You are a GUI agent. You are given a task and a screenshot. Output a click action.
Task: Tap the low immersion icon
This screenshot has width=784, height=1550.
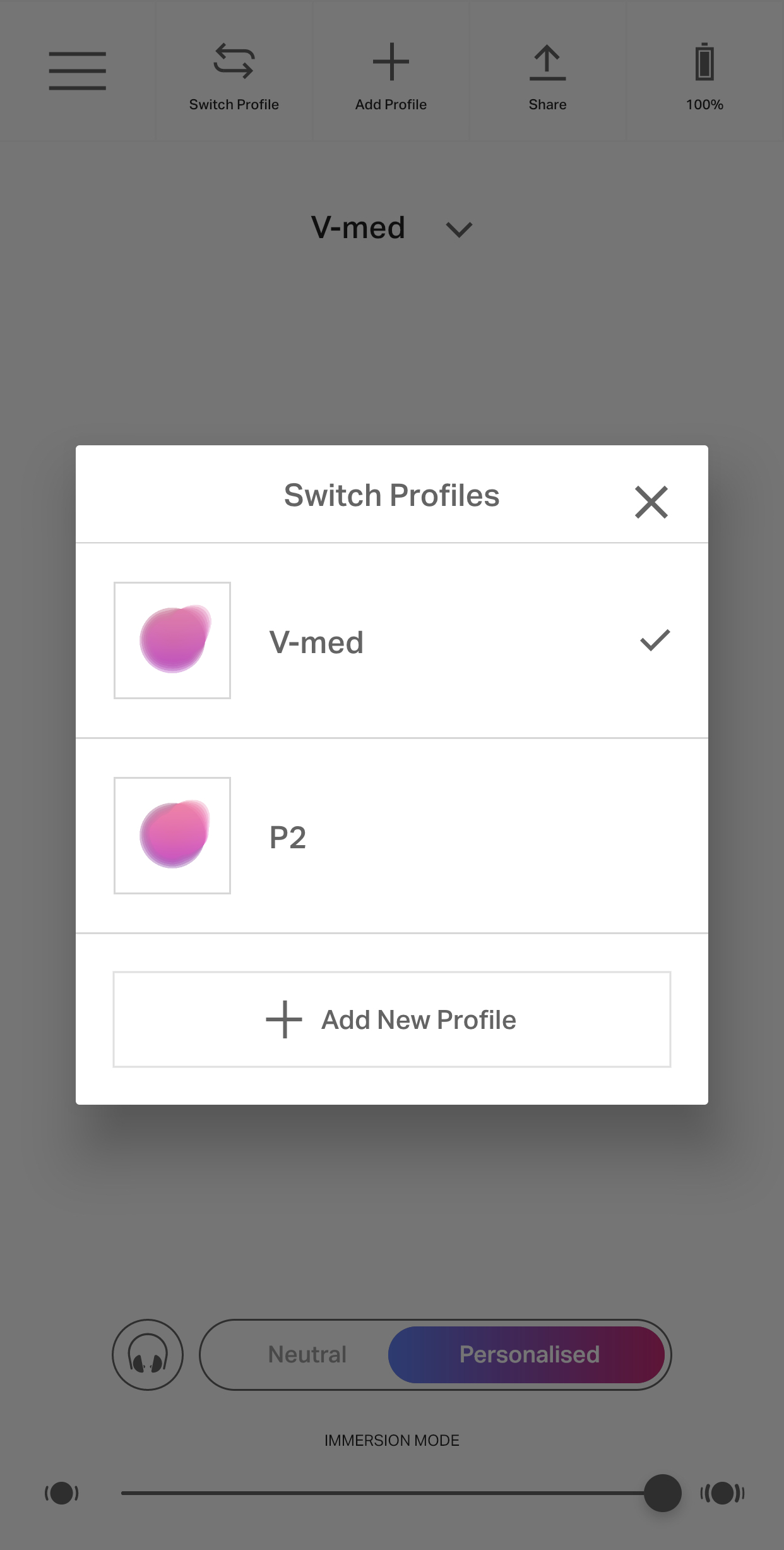[62, 1493]
